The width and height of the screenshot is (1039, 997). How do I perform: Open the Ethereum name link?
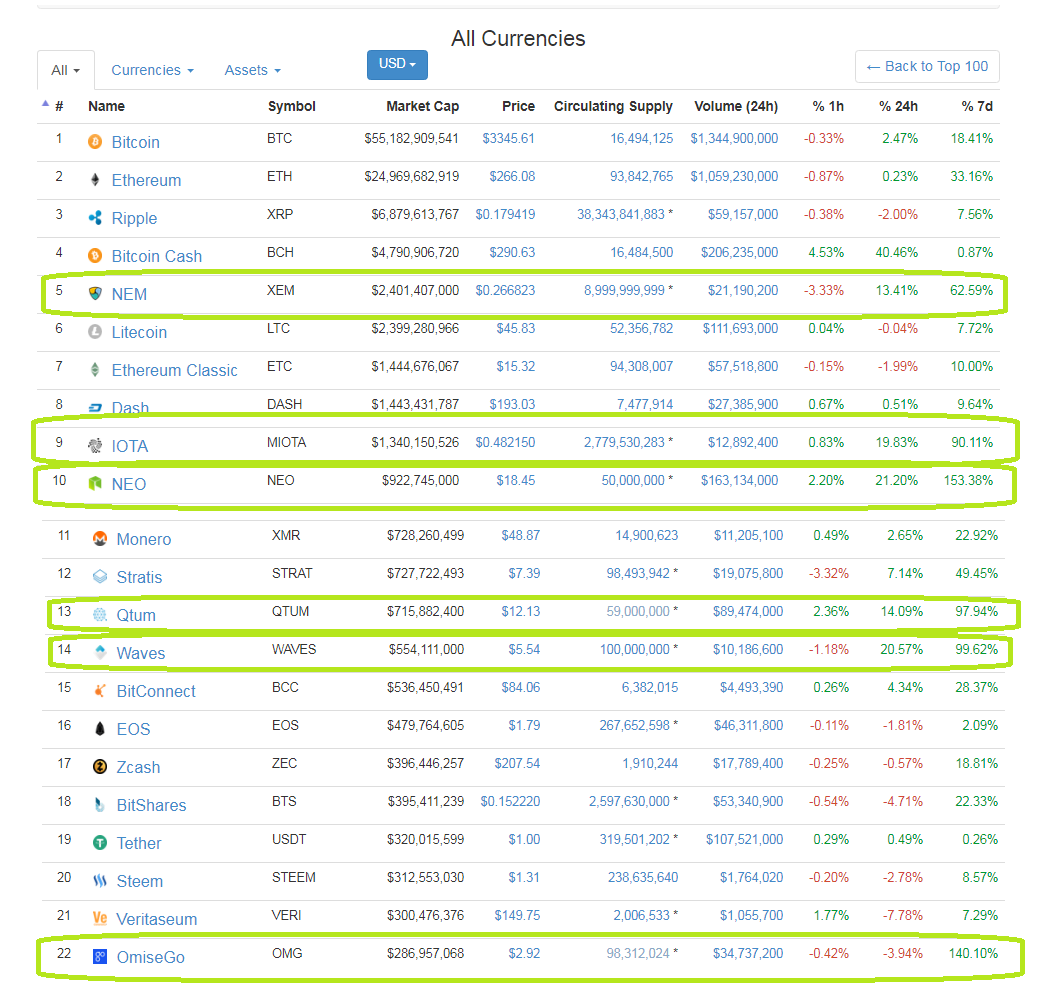(146, 180)
